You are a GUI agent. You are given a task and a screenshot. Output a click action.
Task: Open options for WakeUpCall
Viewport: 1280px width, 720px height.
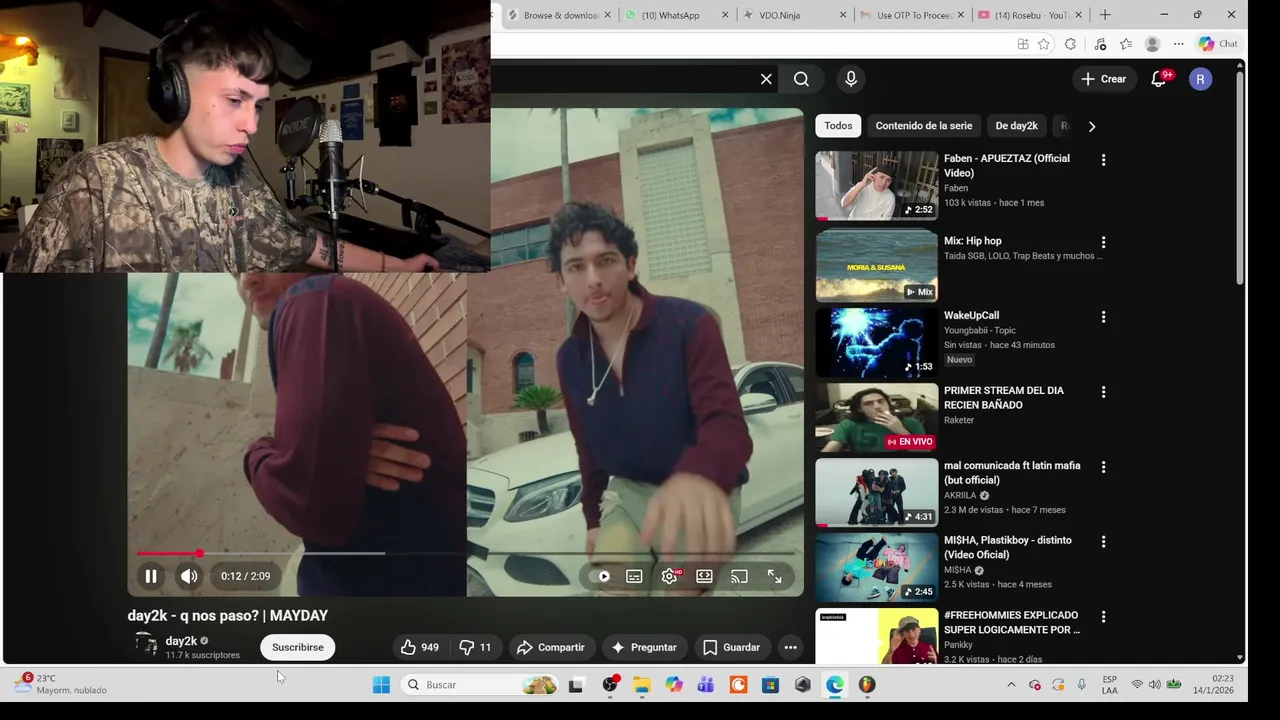tap(1103, 317)
